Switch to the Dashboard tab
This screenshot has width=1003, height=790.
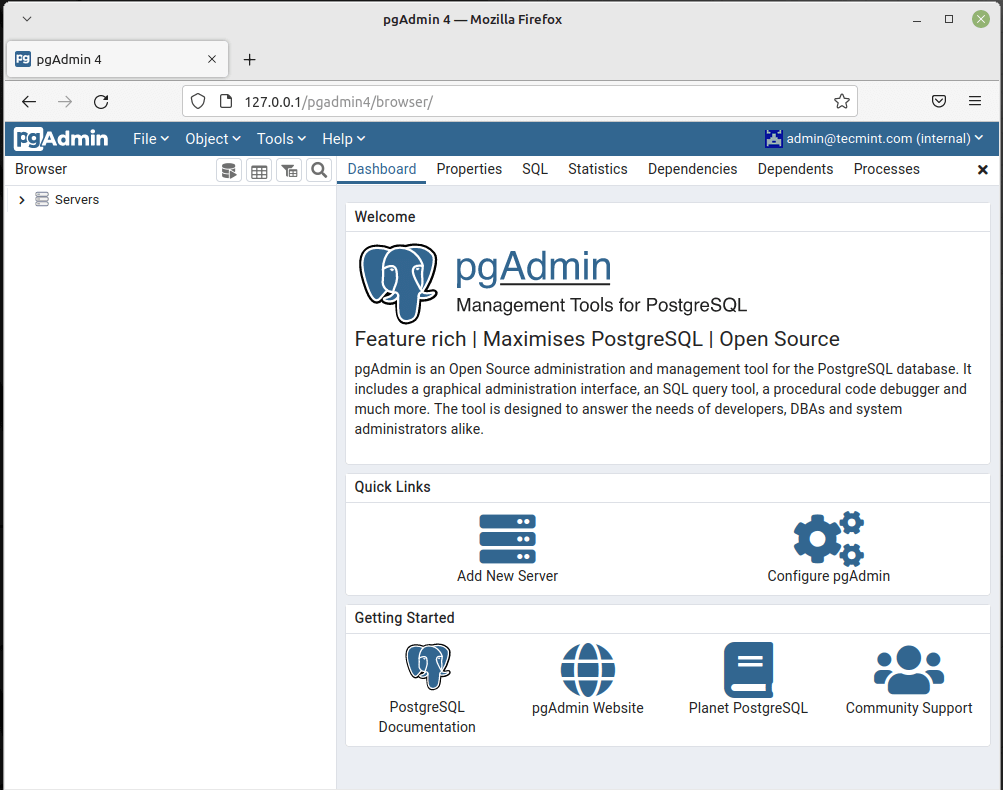[x=382, y=169]
